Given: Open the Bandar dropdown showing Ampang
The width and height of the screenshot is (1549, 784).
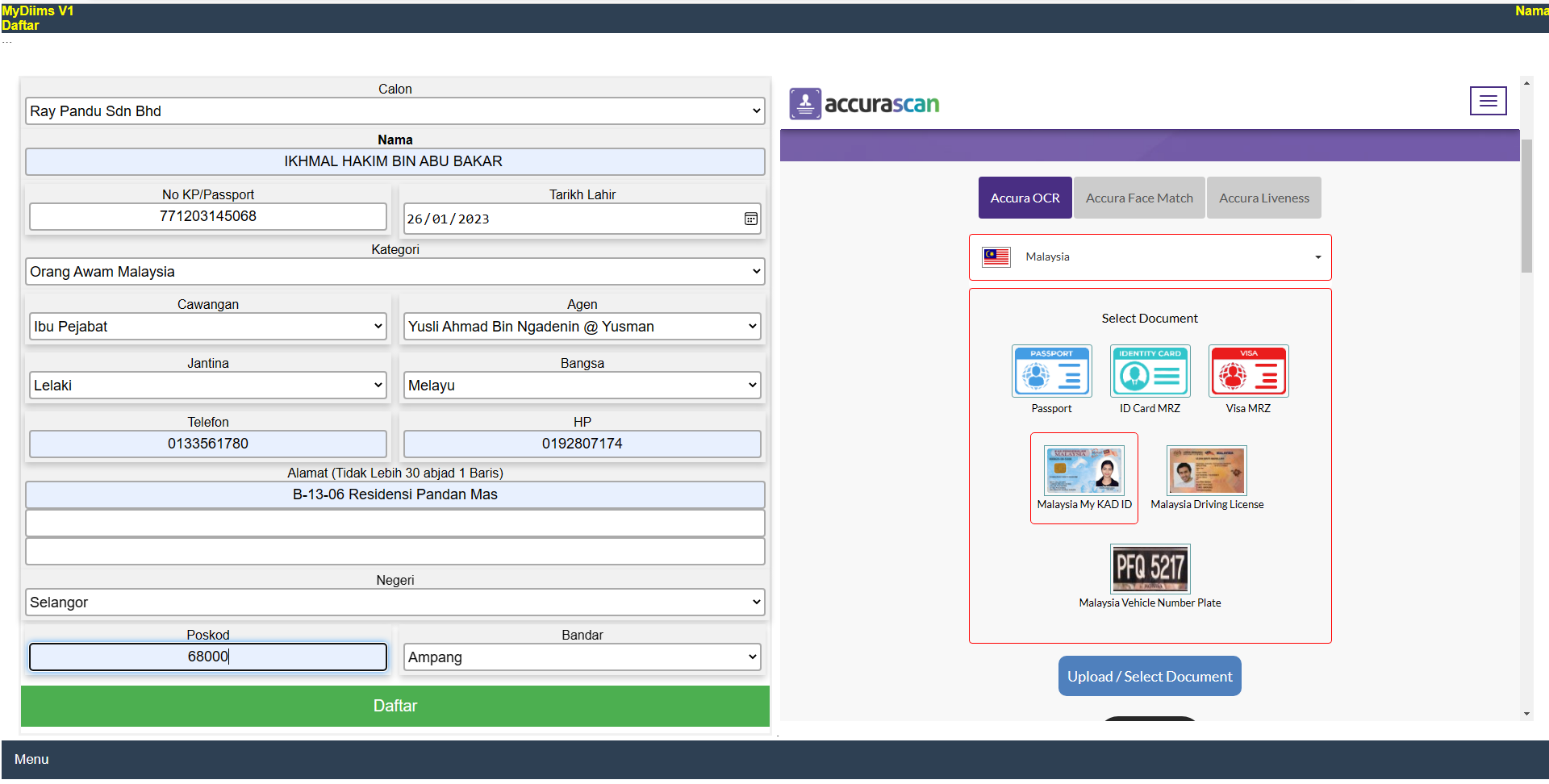Looking at the screenshot, I should (582, 657).
